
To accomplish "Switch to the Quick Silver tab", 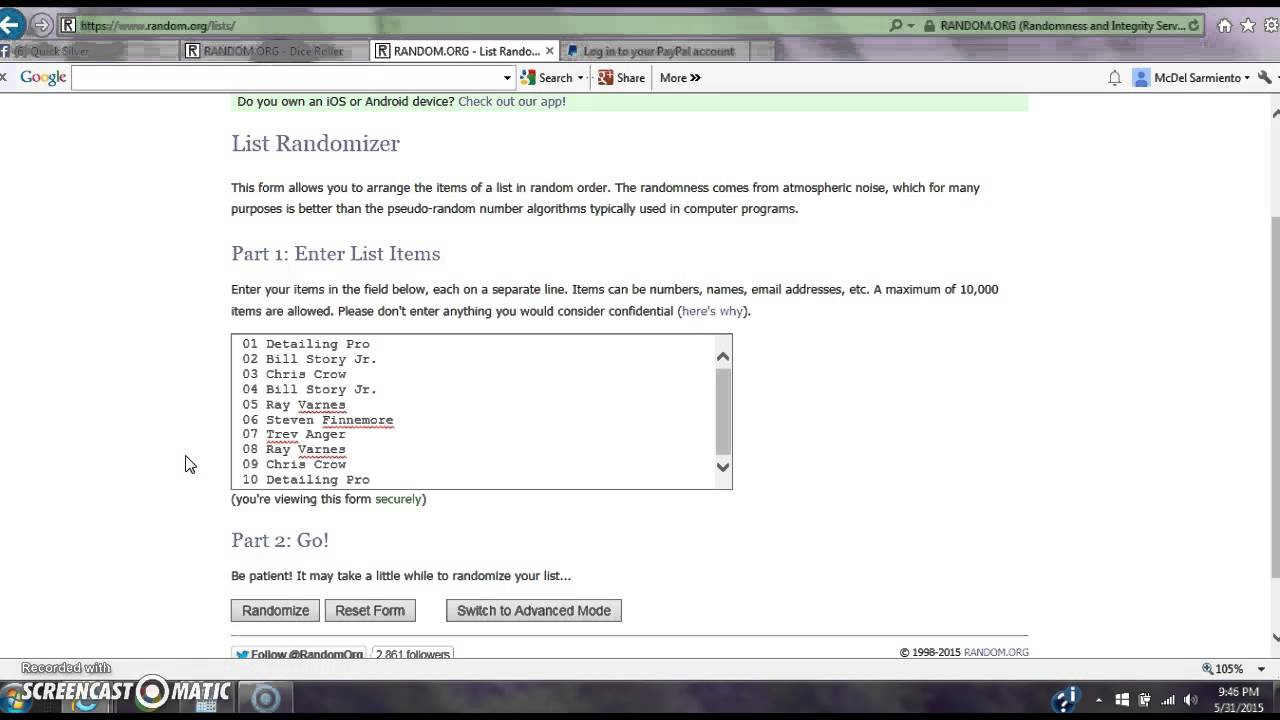I will coord(90,51).
